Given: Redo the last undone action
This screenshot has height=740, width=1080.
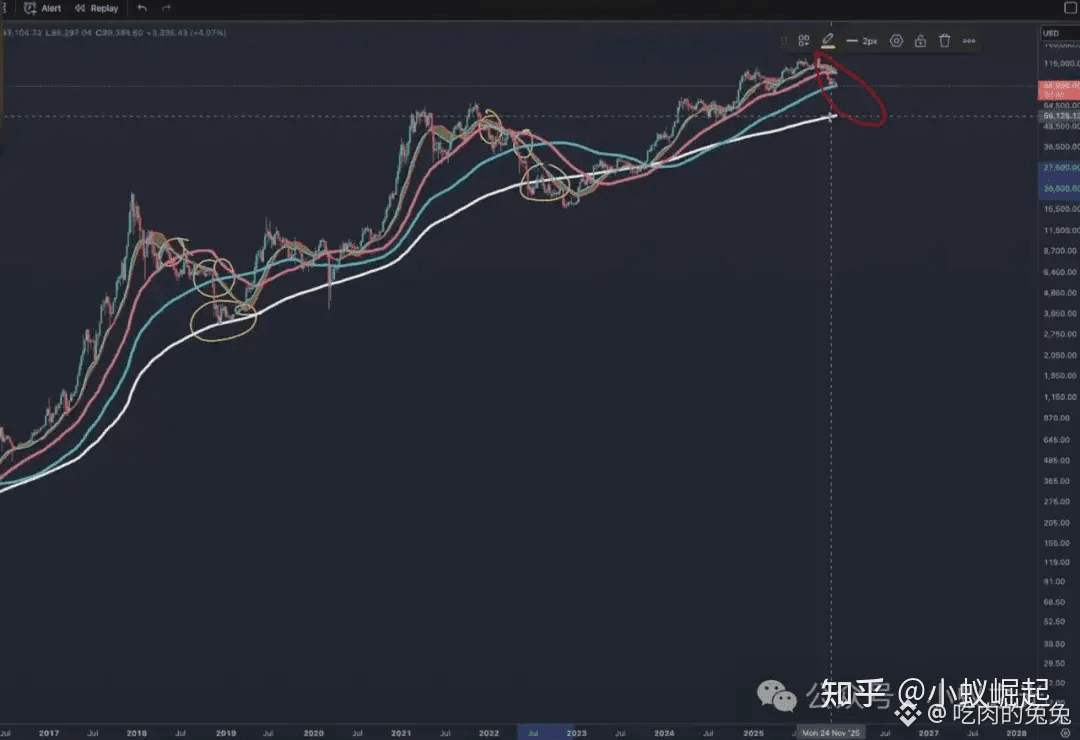Looking at the screenshot, I should [x=166, y=8].
